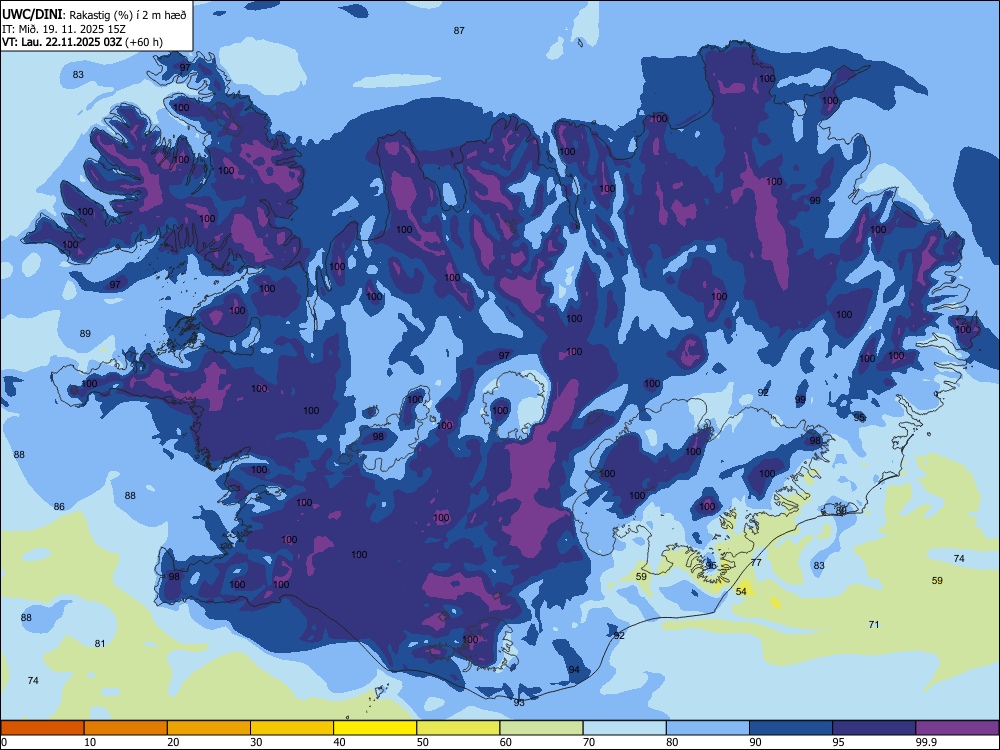Click the 90–95 blue legend swatch
The width and height of the screenshot is (1000, 750).
click(x=791, y=728)
